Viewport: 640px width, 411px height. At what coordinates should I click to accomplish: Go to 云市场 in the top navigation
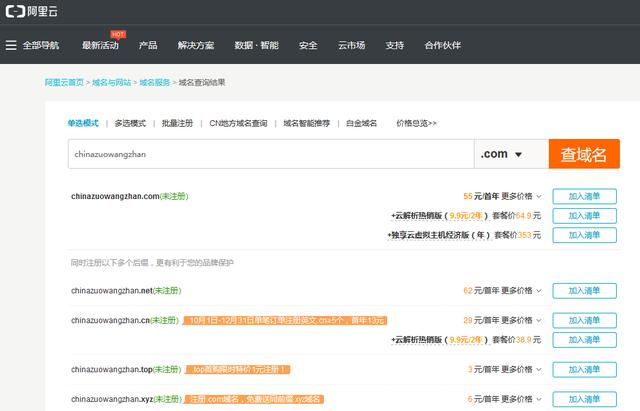pyautogui.click(x=351, y=45)
